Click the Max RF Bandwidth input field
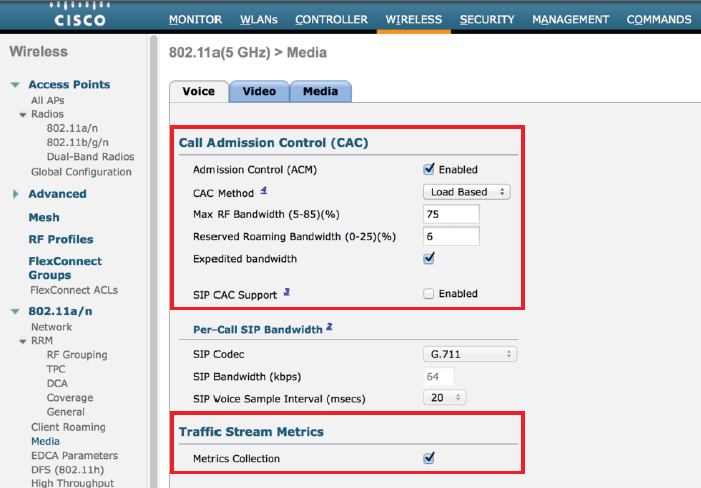 (450, 214)
